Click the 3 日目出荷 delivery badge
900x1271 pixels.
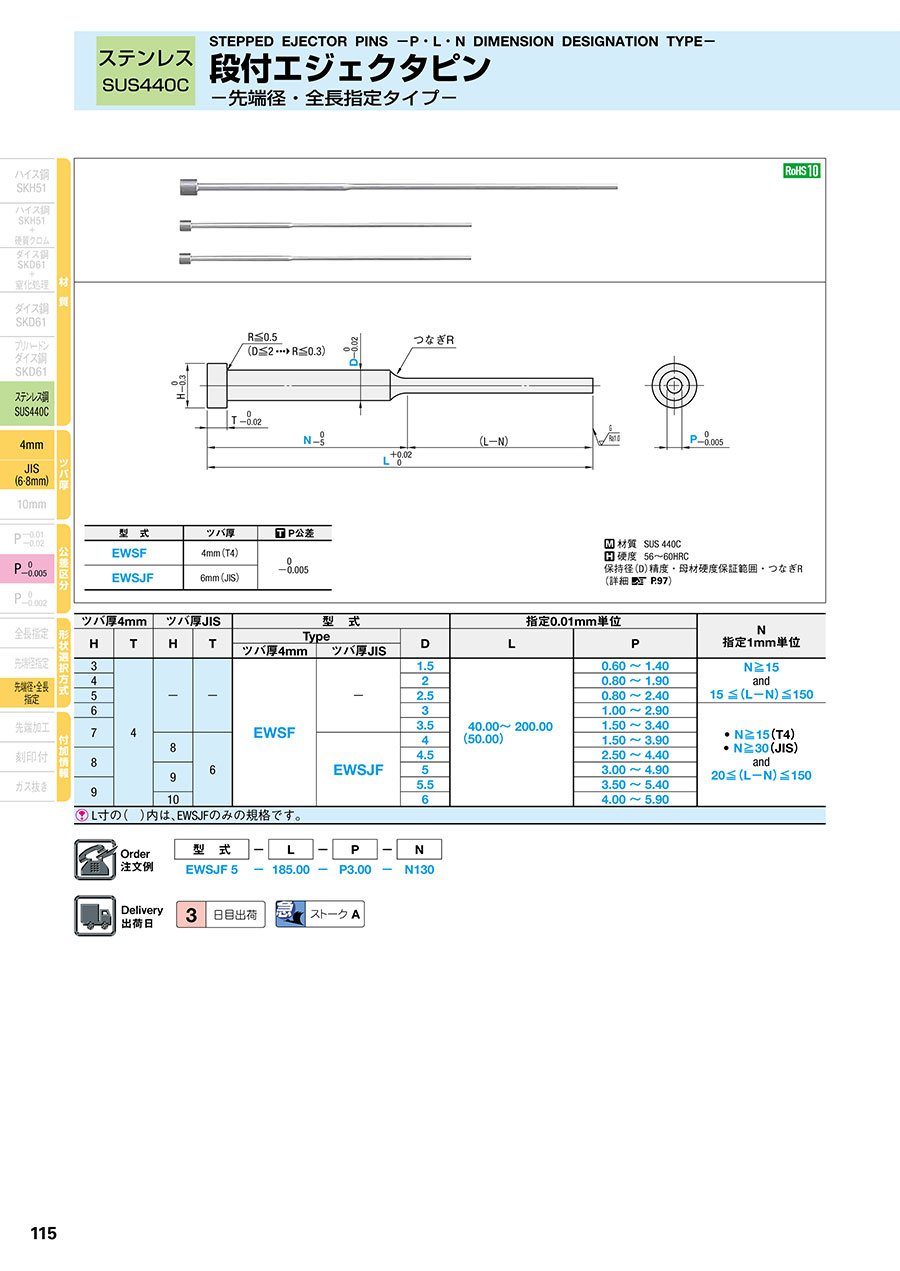(x=221, y=915)
